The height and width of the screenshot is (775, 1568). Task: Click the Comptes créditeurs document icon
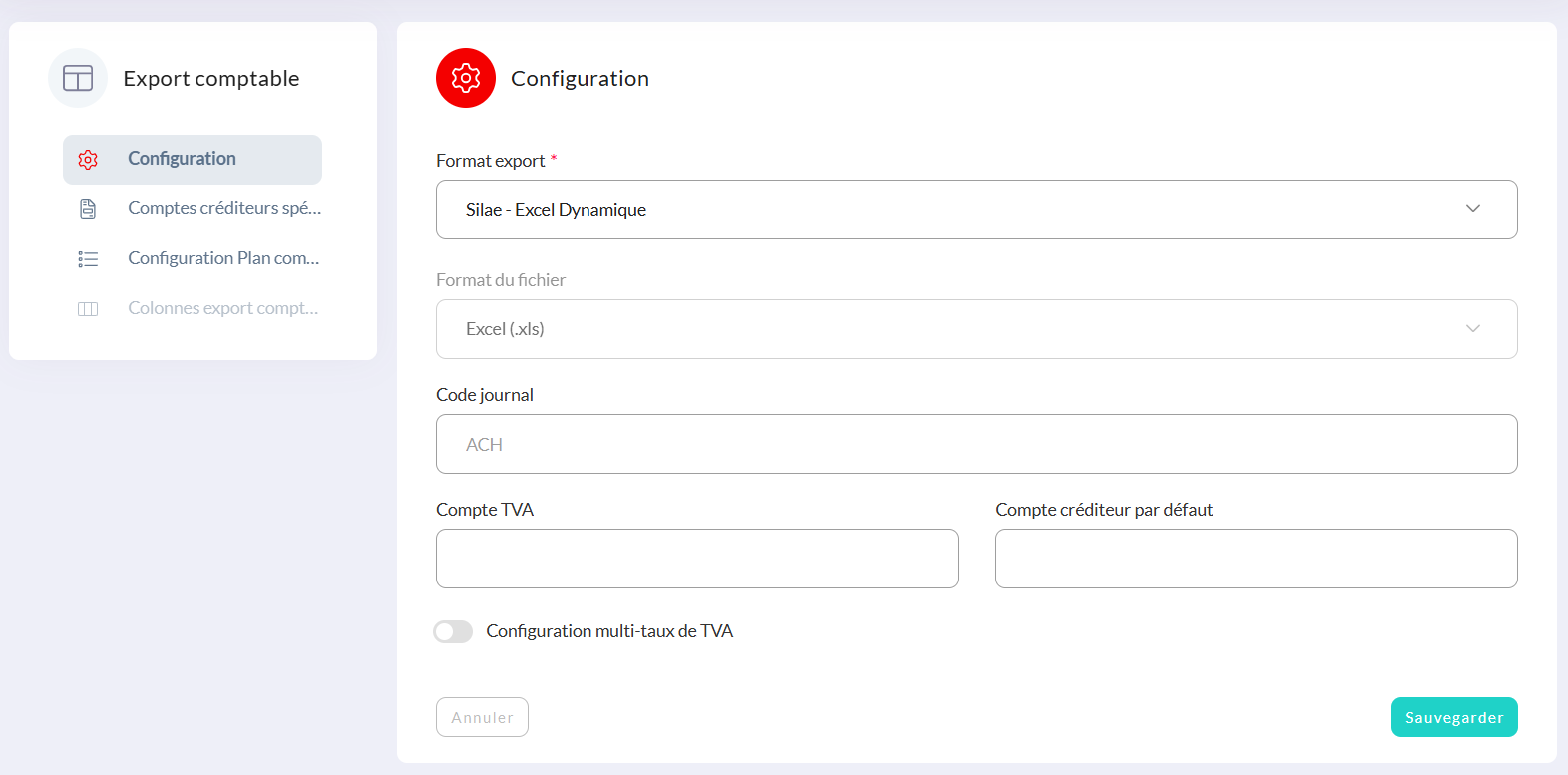tap(88, 209)
